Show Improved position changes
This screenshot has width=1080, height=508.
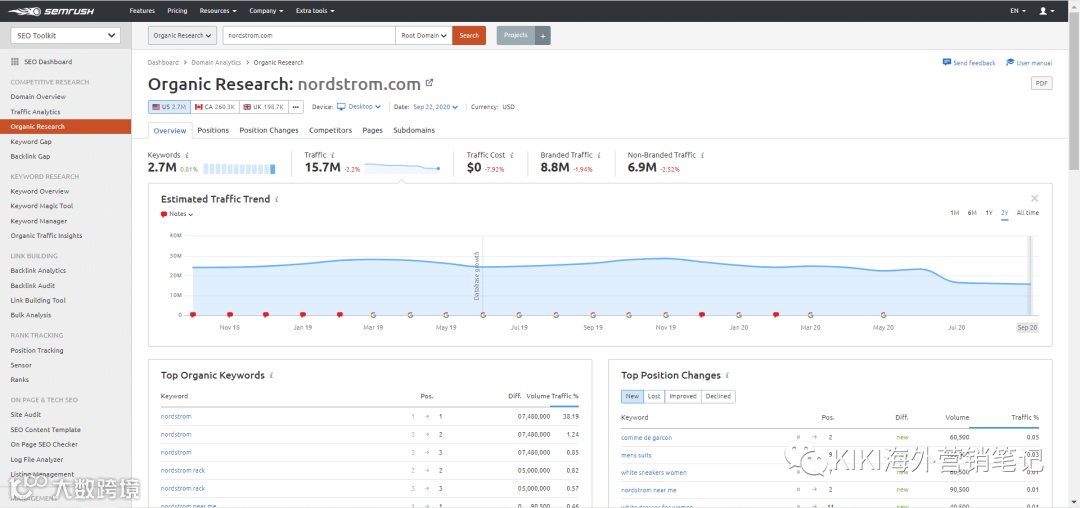(x=683, y=396)
